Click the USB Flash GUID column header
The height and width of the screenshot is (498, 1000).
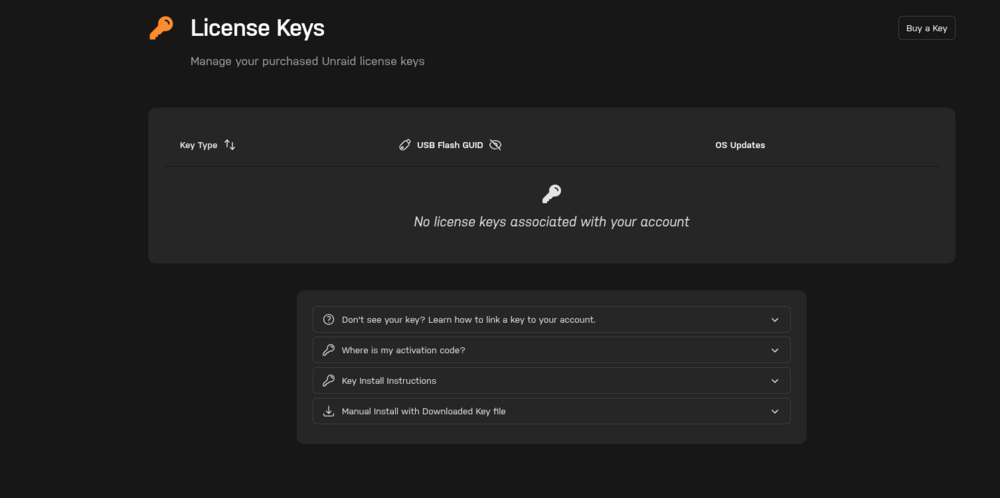450,145
